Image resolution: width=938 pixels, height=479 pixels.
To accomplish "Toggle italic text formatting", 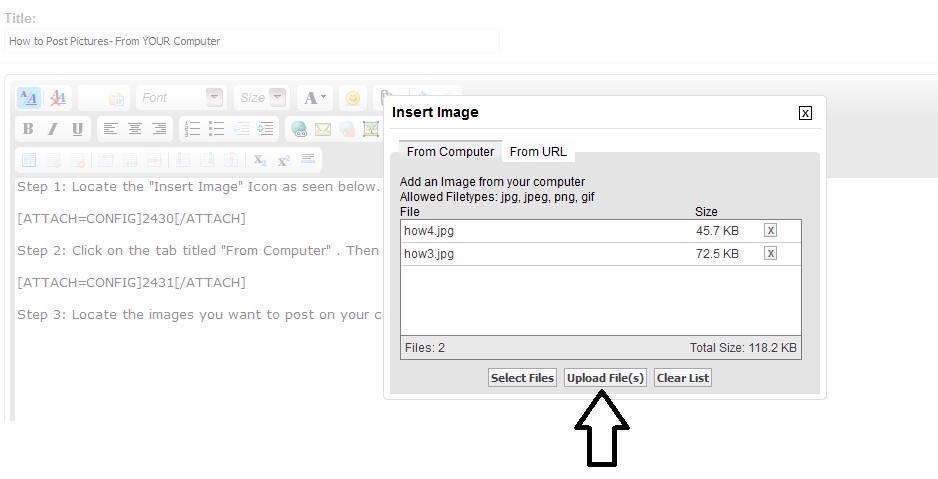I will click(x=52, y=129).
